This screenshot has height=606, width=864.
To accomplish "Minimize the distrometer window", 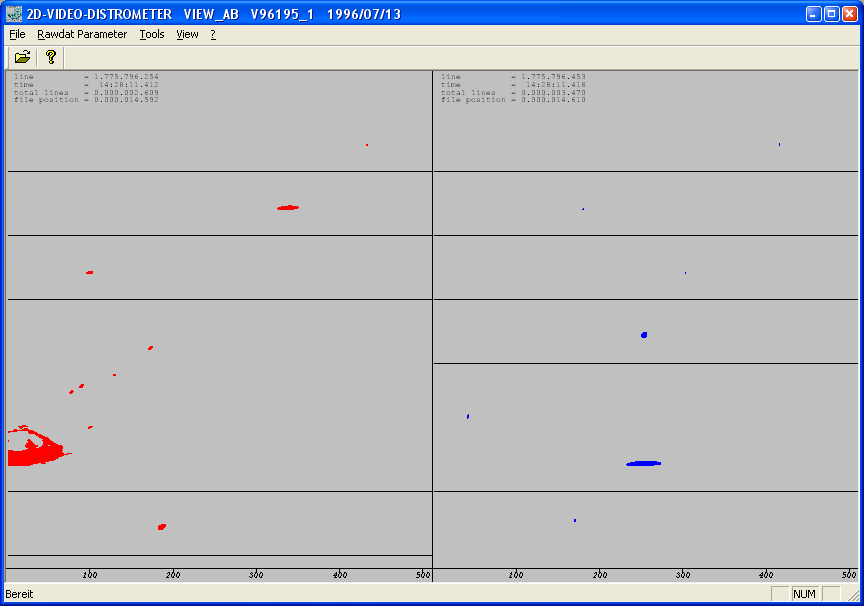I will pyautogui.click(x=814, y=14).
